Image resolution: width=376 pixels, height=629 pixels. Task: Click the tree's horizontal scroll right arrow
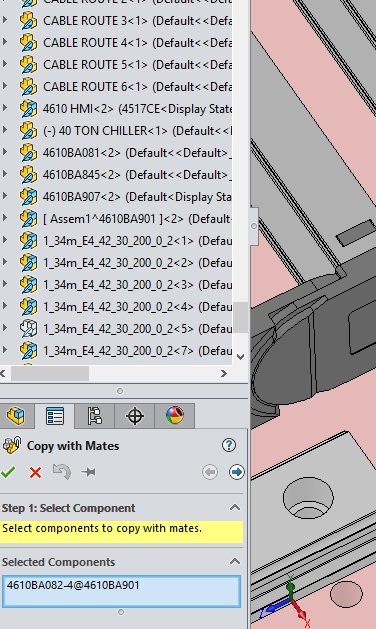coord(224,373)
